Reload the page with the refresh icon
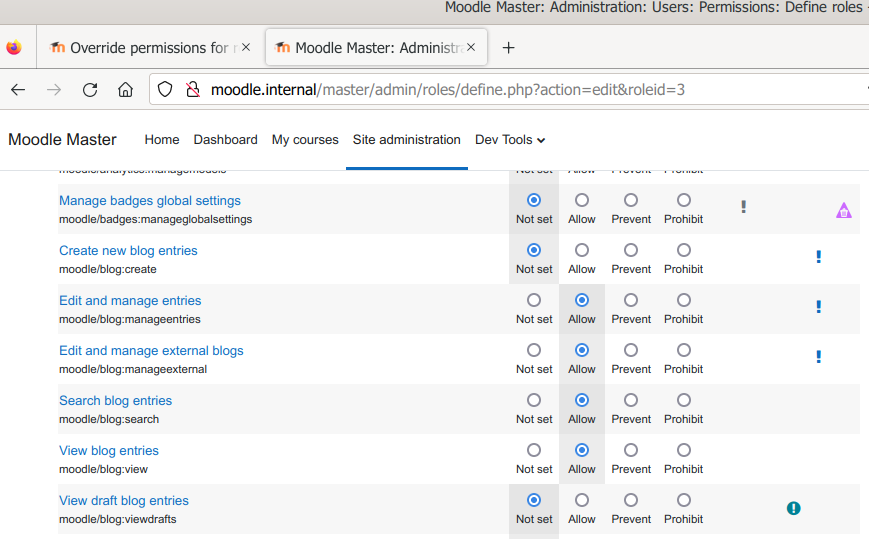869x539 pixels. 90,90
